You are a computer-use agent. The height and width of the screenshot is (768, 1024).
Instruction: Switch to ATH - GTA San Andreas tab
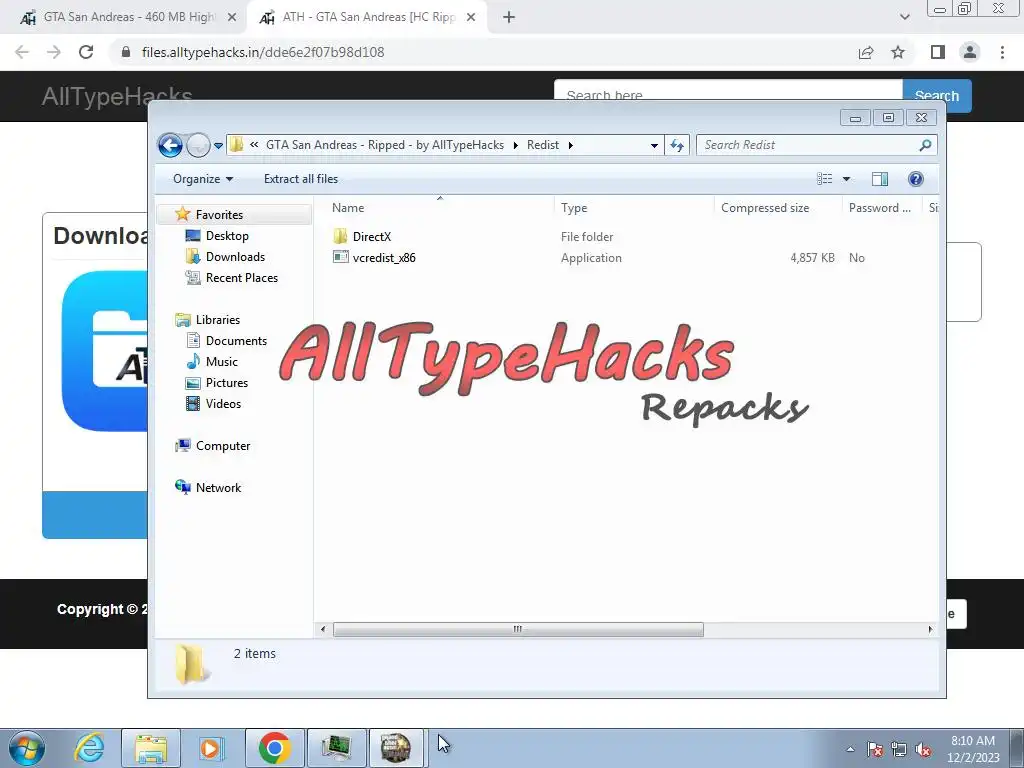coord(366,17)
